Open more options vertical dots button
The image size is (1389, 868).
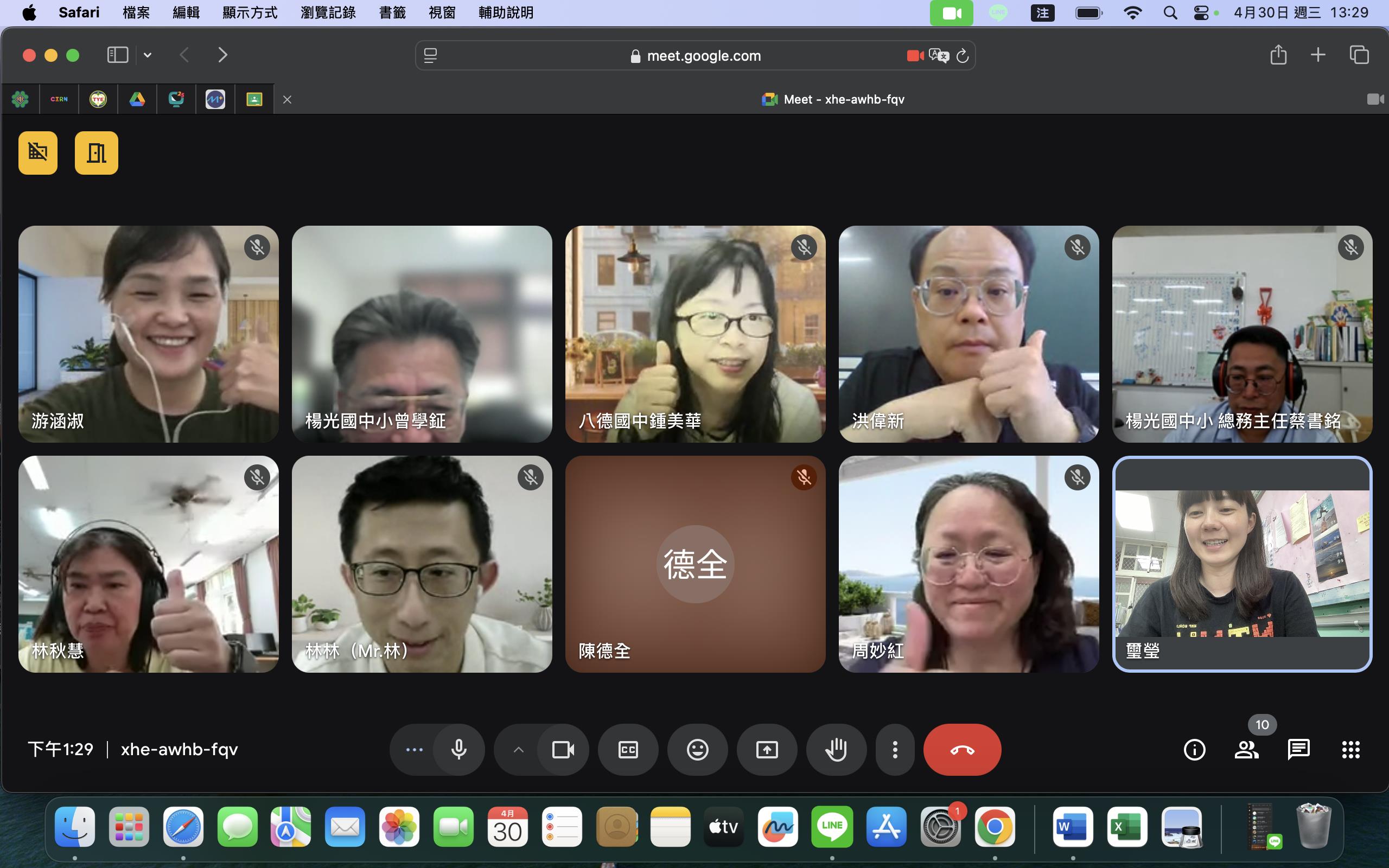tap(895, 749)
